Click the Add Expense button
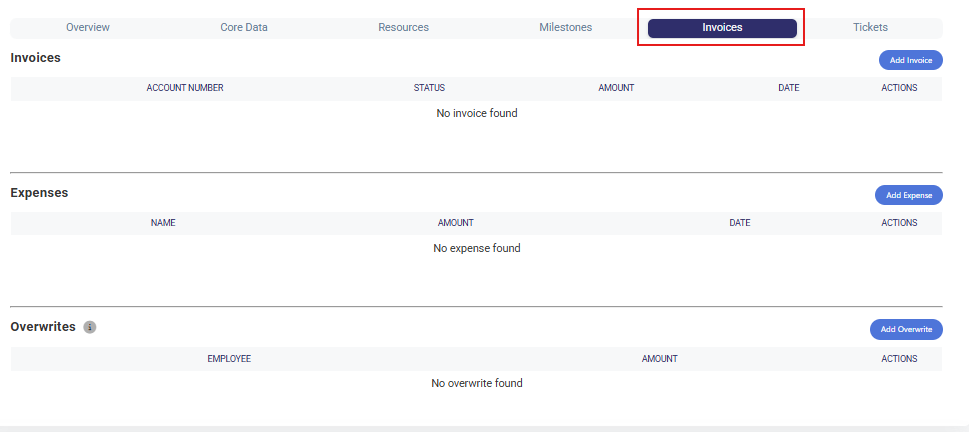This screenshot has width=969, height=432. pyautogui.click(x=909, y=195)
